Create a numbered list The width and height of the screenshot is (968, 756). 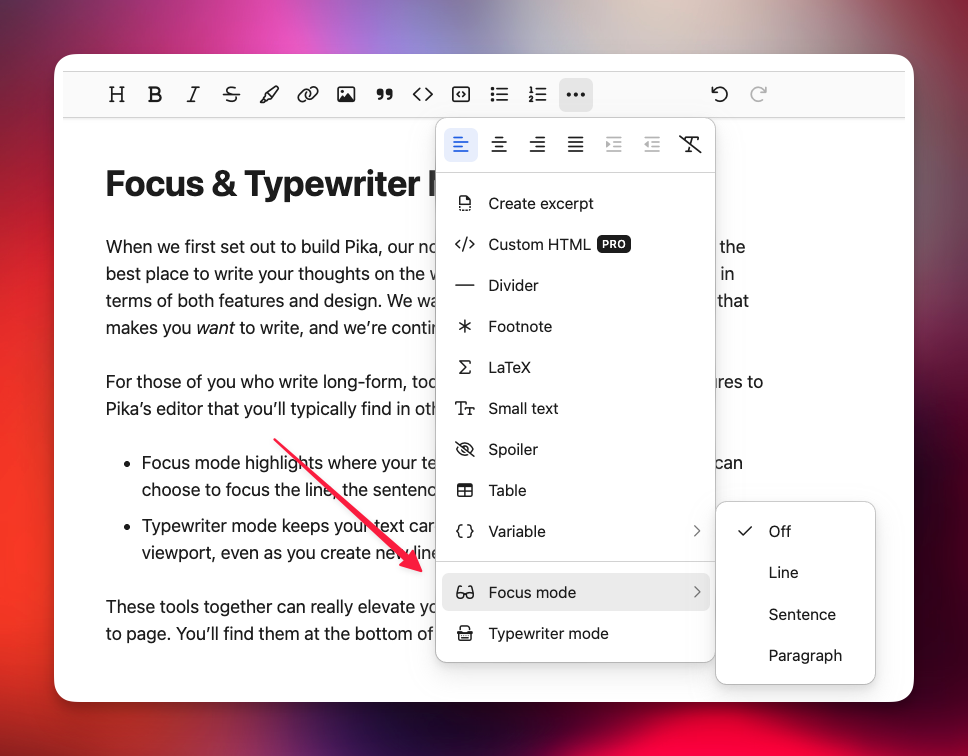pos(537,94)
